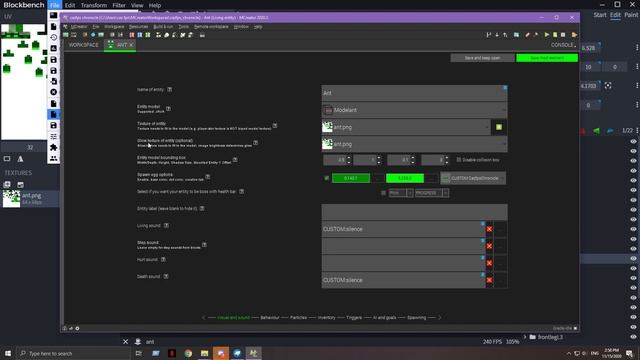Viewport: 640px width, 360px height.
Task: Click the circled X icon in Blockbench File menu
Action: 53,92
